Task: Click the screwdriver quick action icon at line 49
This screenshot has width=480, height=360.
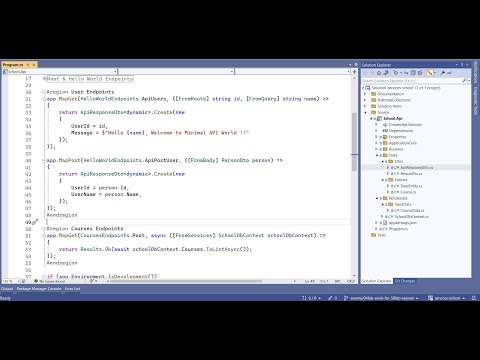Action: tap(35, 222)
